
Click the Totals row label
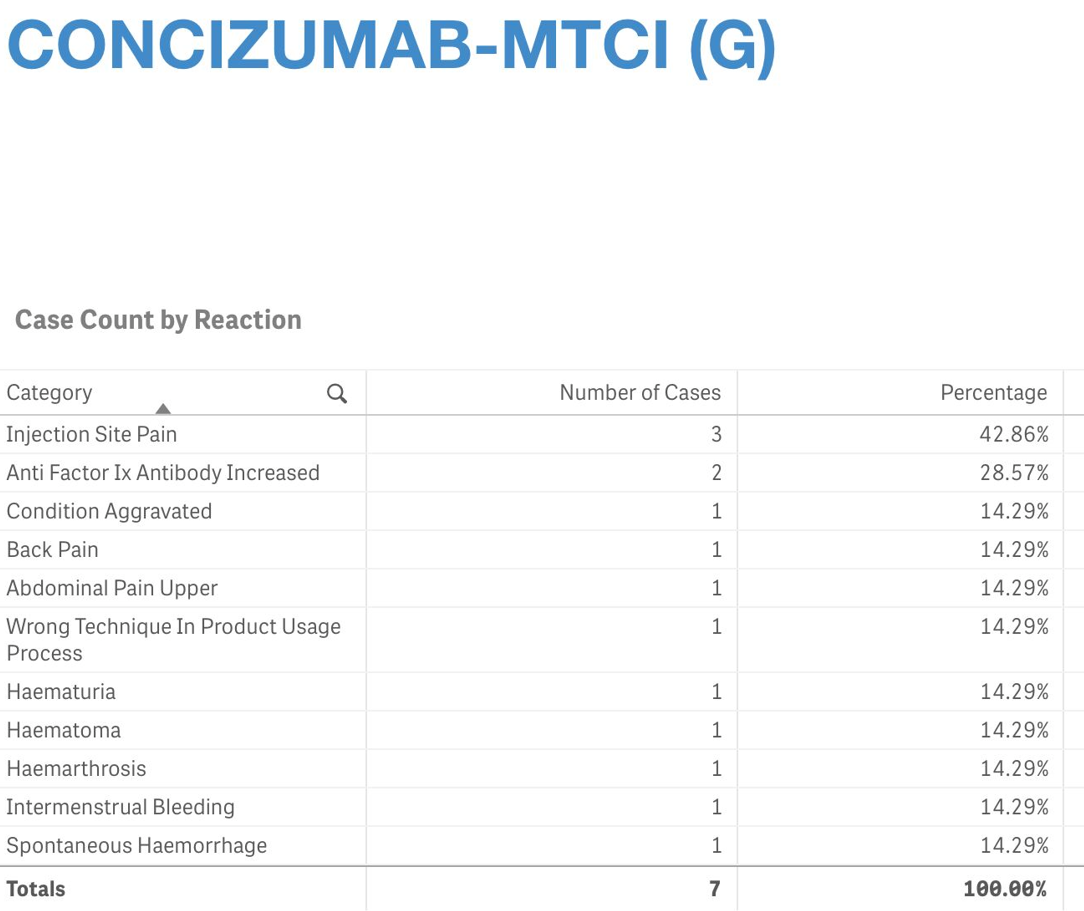36,889
